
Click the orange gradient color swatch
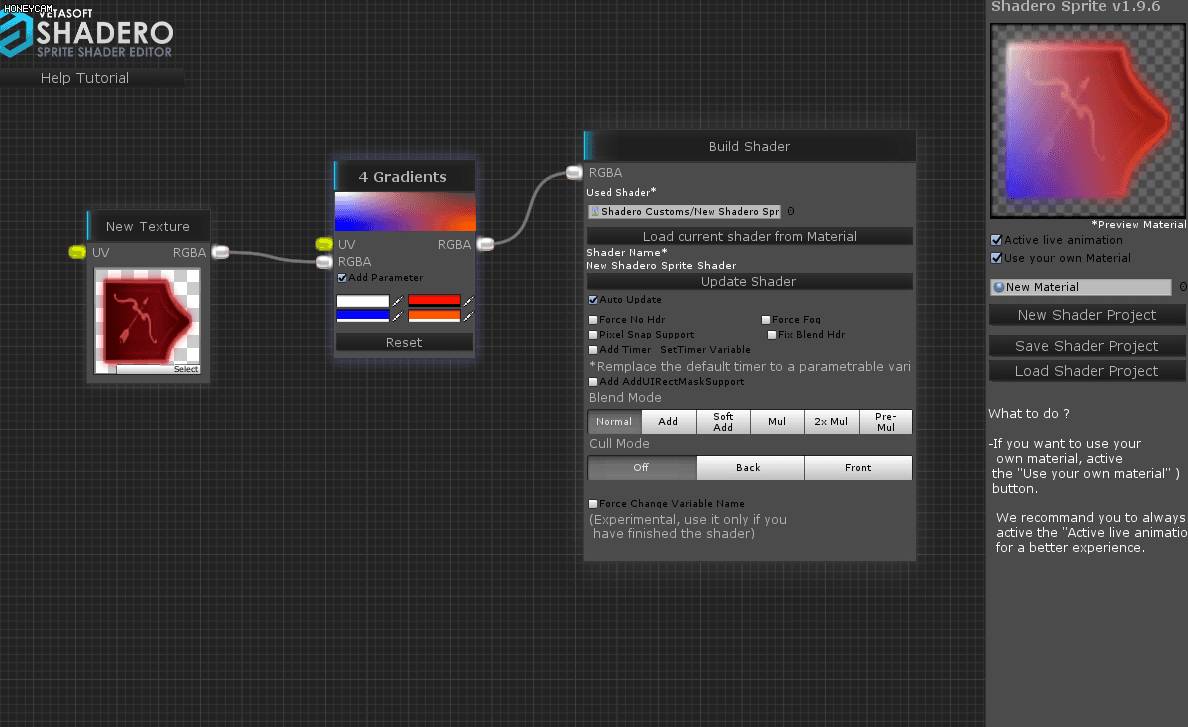434,316
